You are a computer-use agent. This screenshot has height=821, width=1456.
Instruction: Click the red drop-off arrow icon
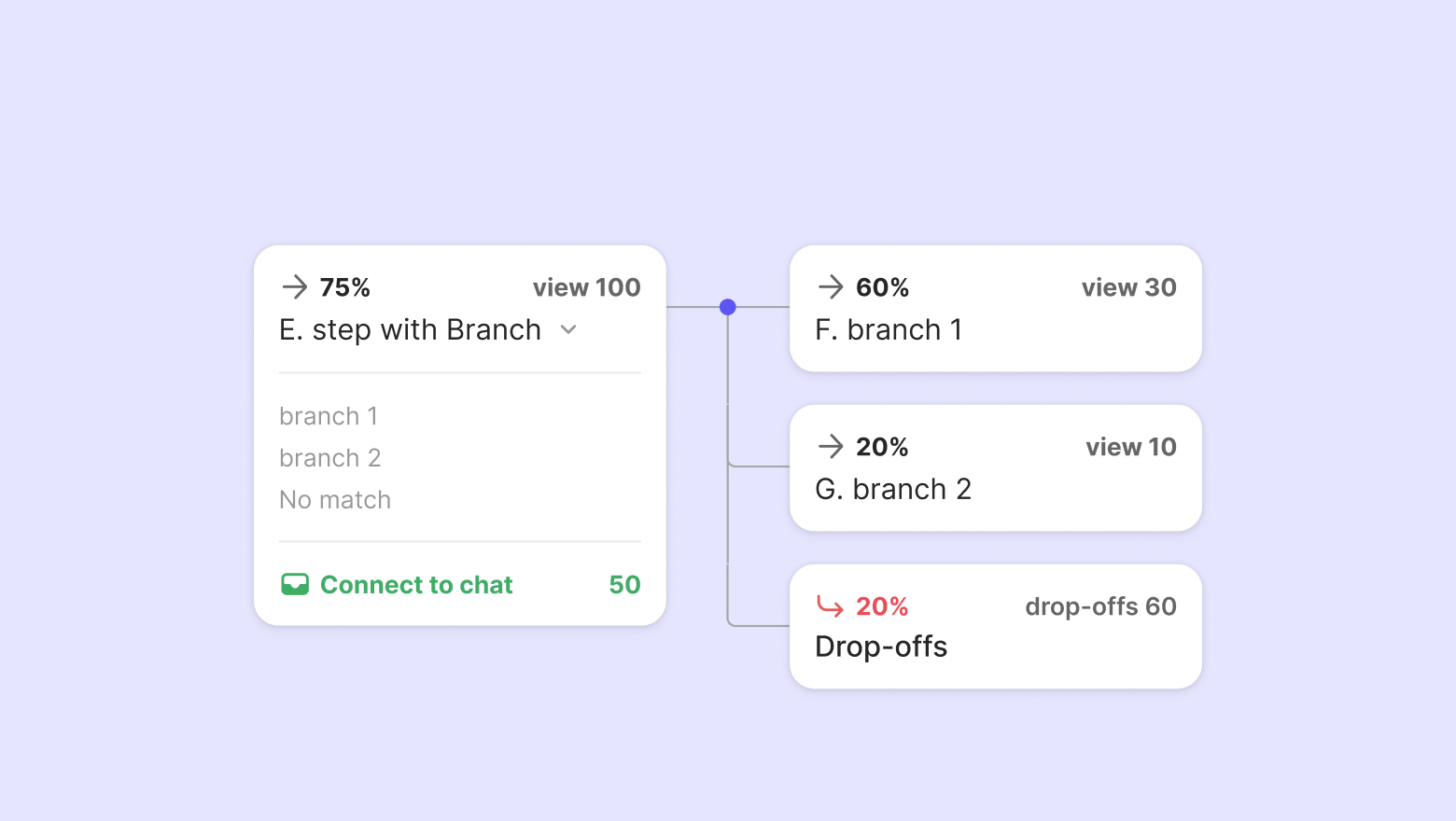pyautogui.click(x=830, y=606)
